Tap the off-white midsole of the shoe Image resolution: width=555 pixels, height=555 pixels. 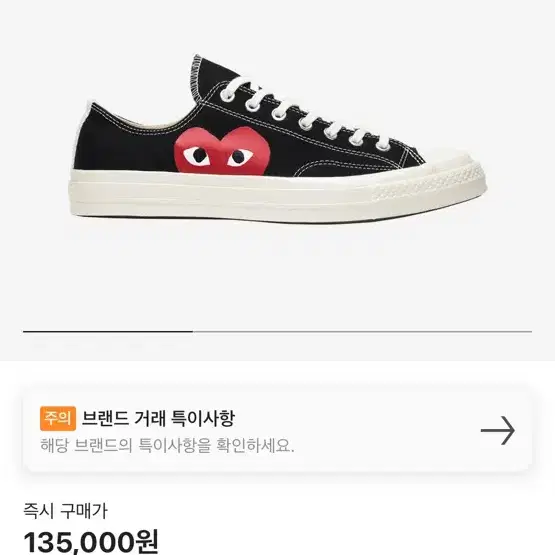248,196
